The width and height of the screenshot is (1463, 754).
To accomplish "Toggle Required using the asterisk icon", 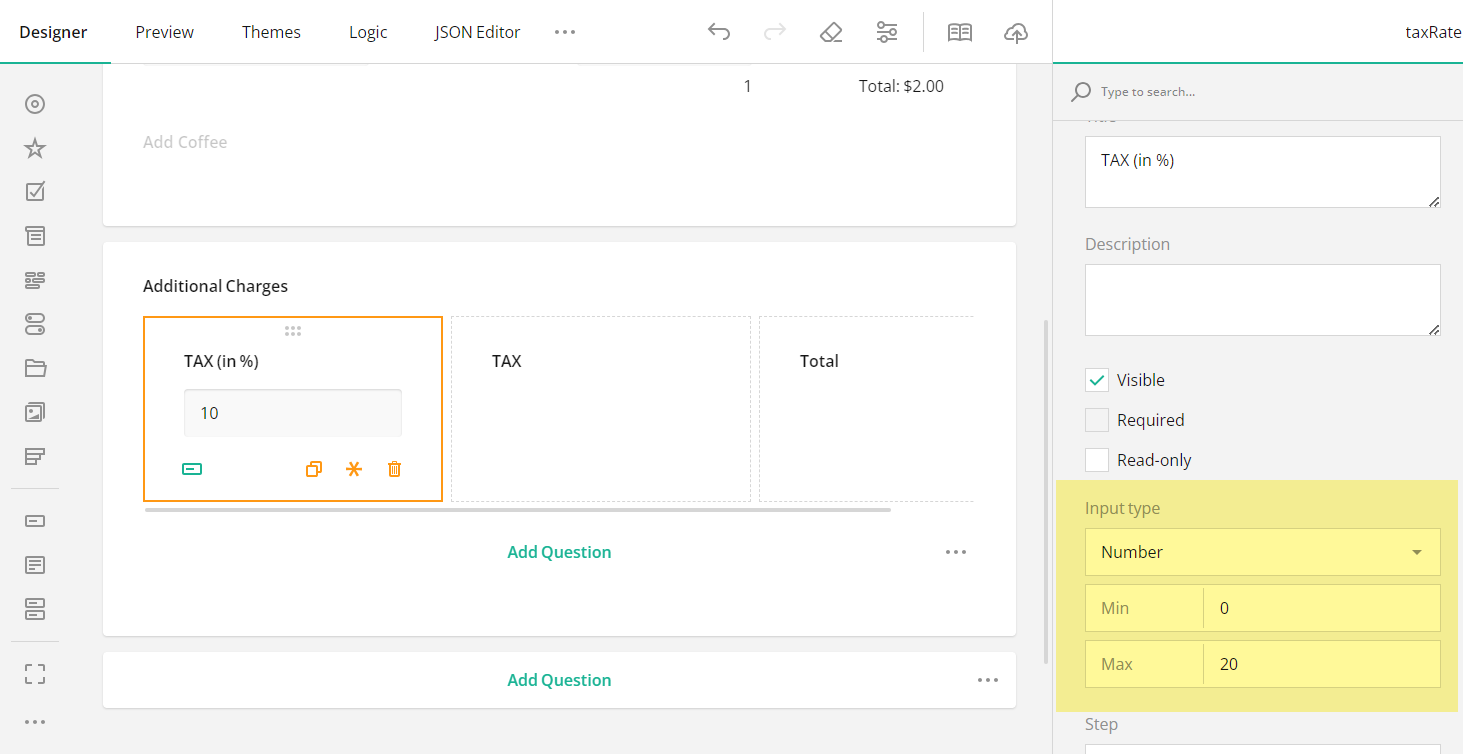I will [x=353, y=468].
